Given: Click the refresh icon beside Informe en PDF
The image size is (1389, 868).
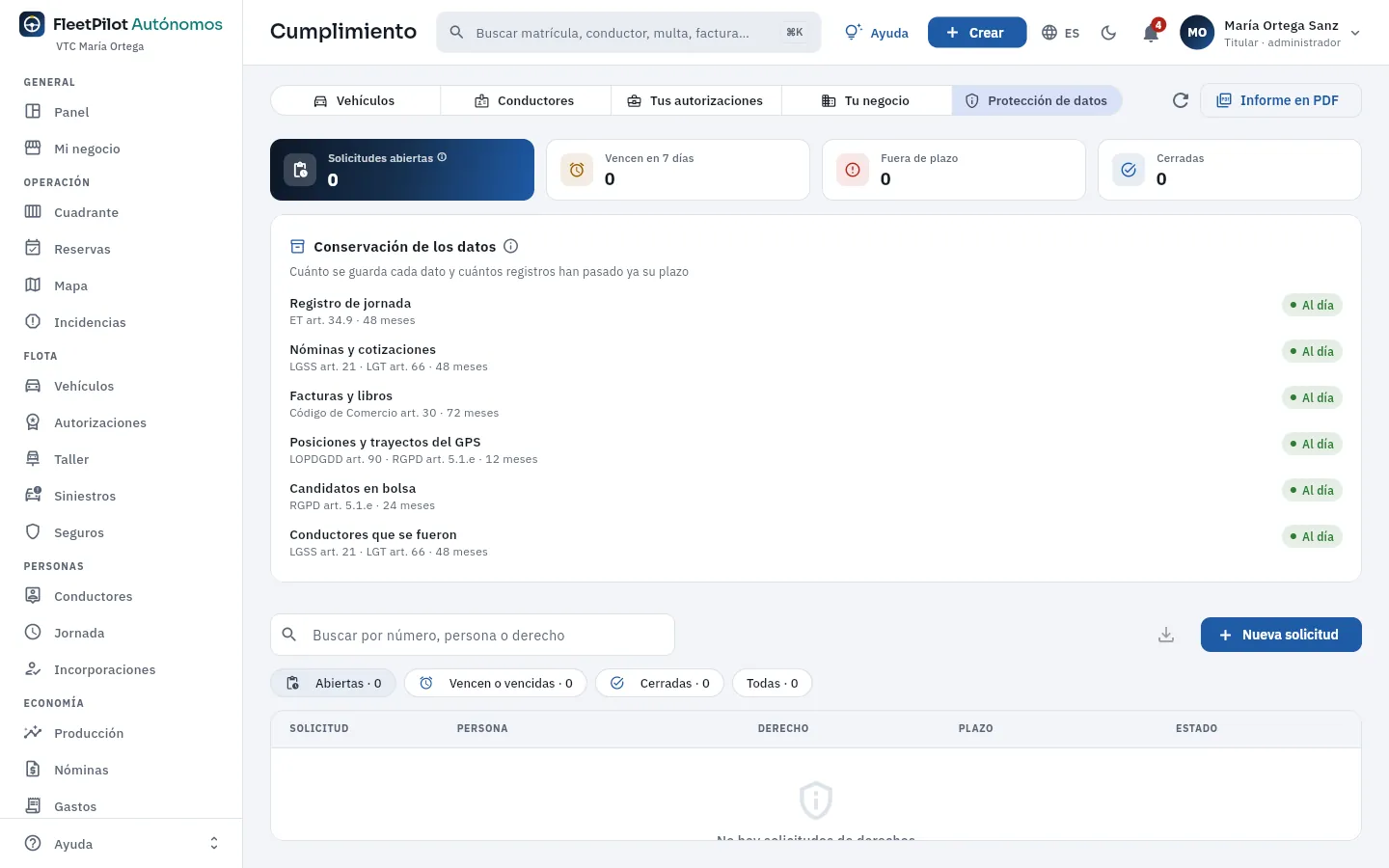Looking at the screenshot, I should point(1180,100).
